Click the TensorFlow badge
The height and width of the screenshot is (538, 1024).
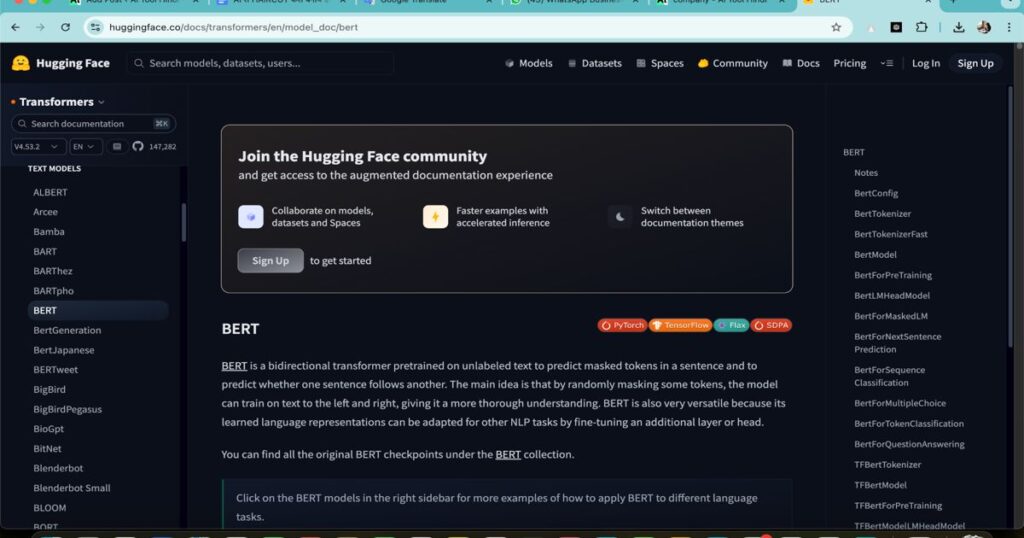(x=680, y=325)
